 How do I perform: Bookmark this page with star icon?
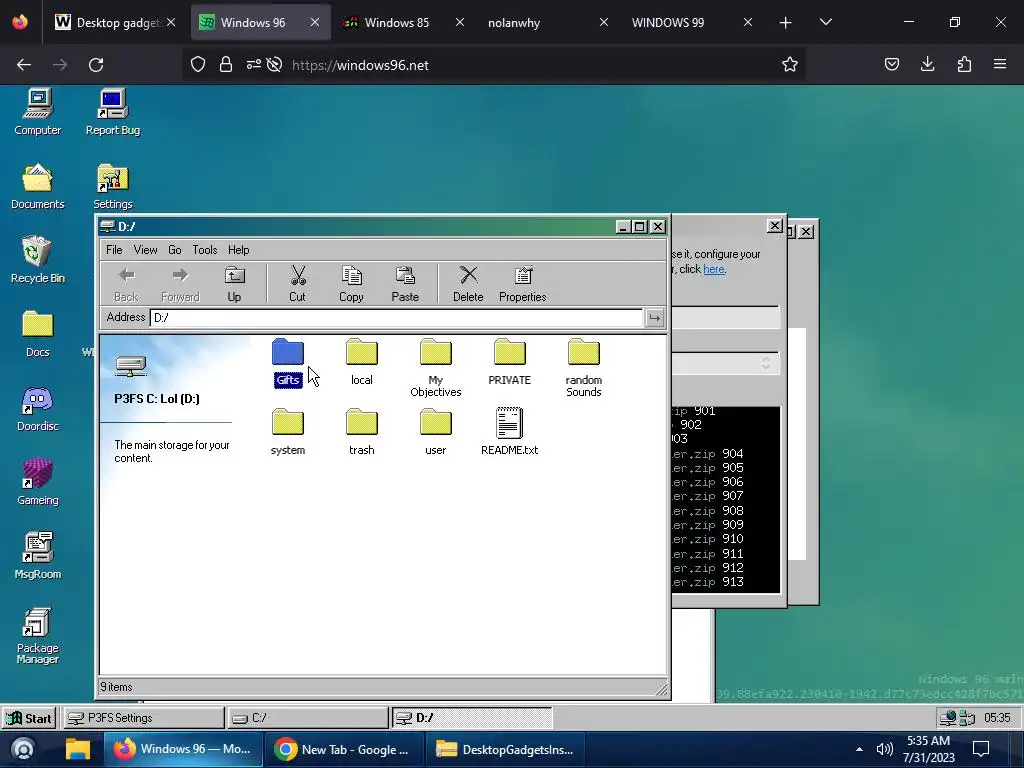tap(790, 65)
